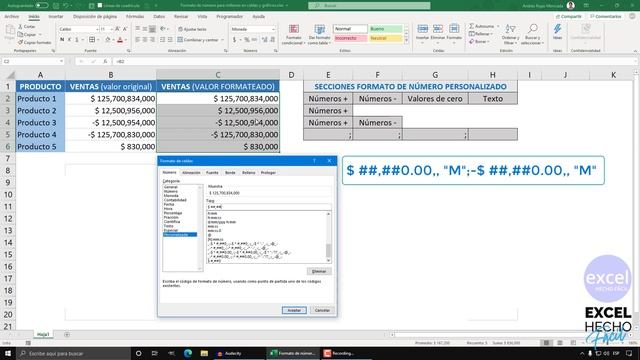This screenshot has width=640, height=360.
Task: Click the Eliminar button in dialog
Action: coord(319,271)
